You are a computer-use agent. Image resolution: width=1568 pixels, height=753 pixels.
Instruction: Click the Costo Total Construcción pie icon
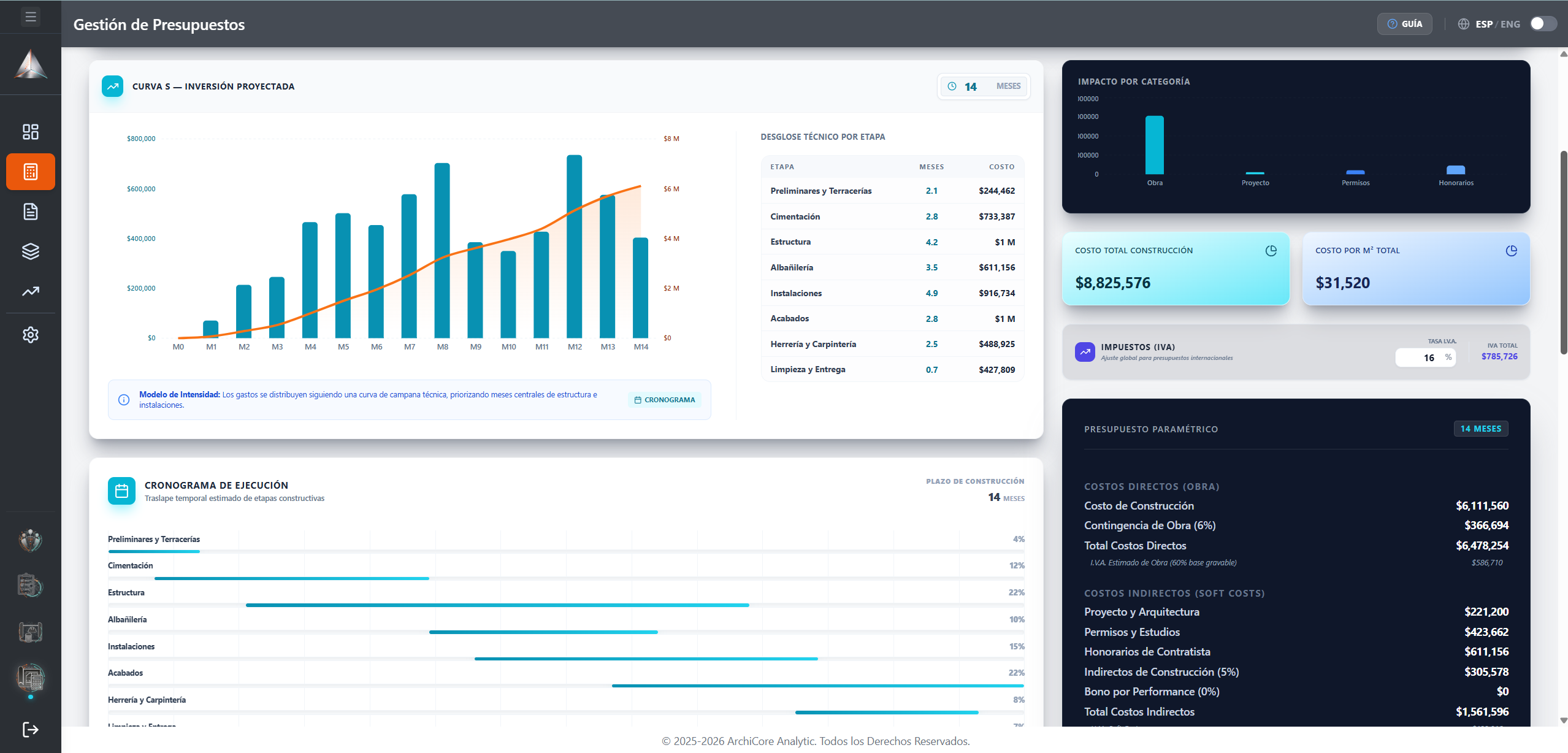point(1271,250)
